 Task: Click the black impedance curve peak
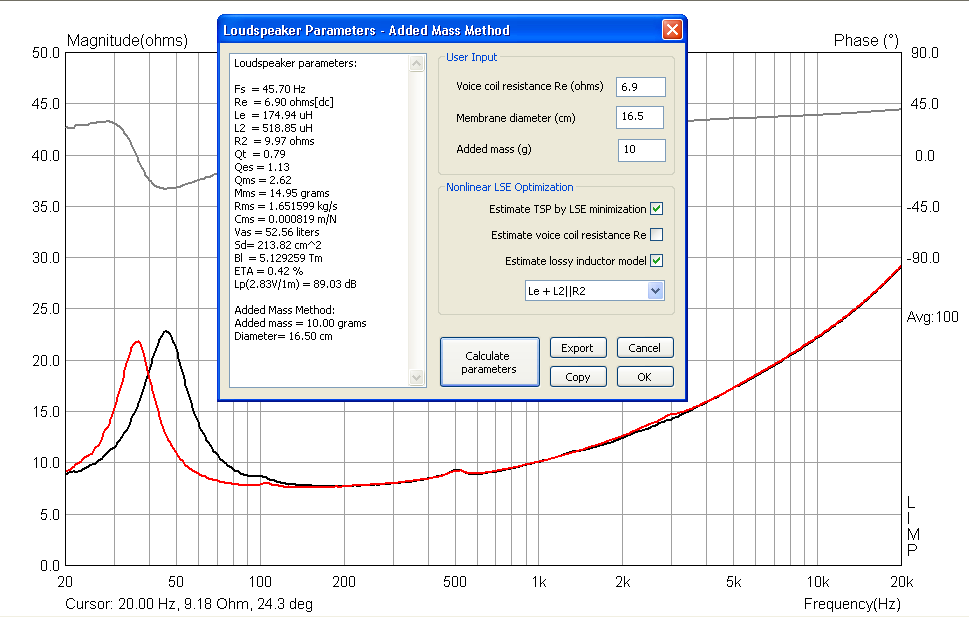tap(165, 332)
